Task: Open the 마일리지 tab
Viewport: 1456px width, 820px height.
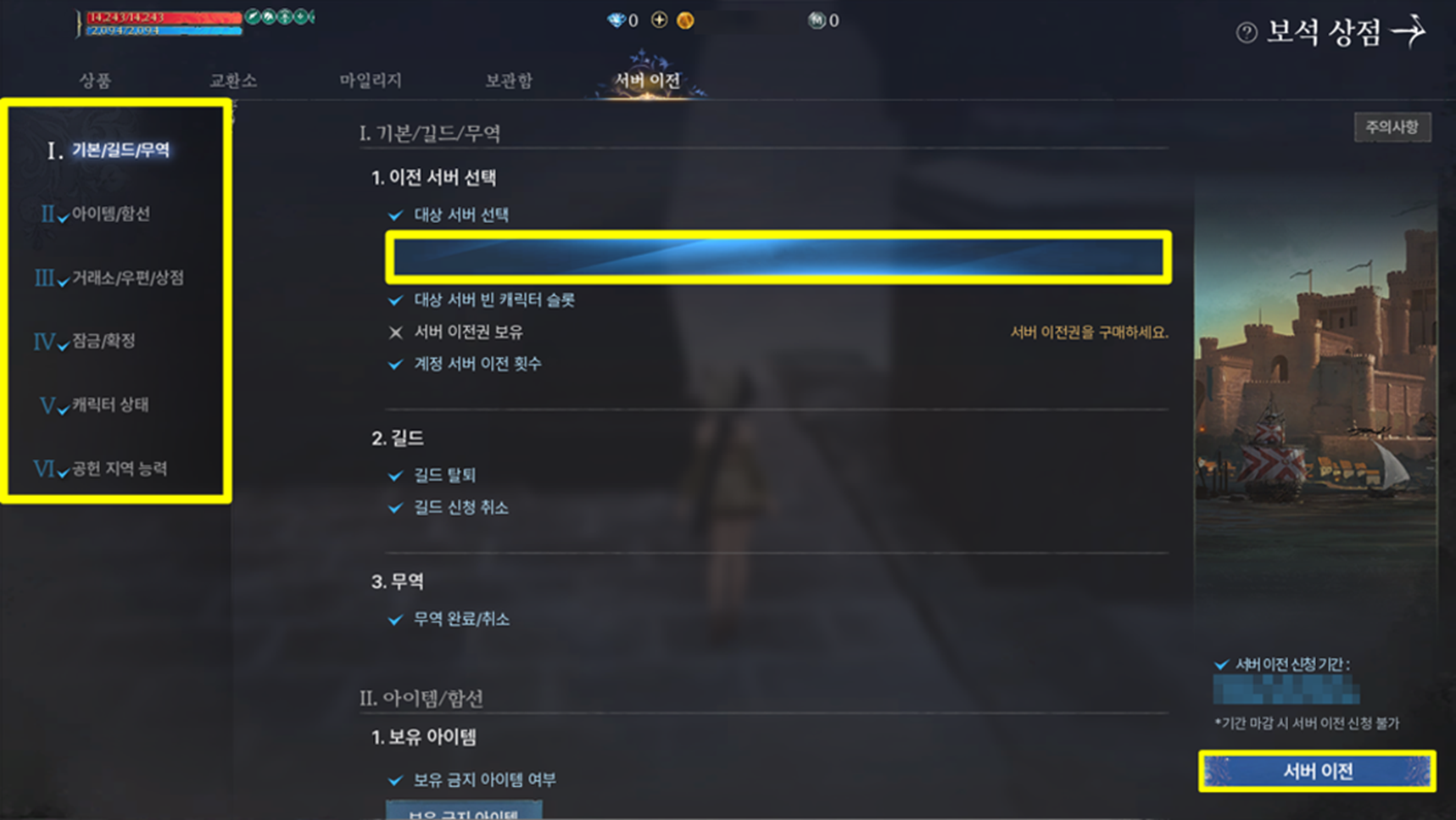Action: pos(371,81)
